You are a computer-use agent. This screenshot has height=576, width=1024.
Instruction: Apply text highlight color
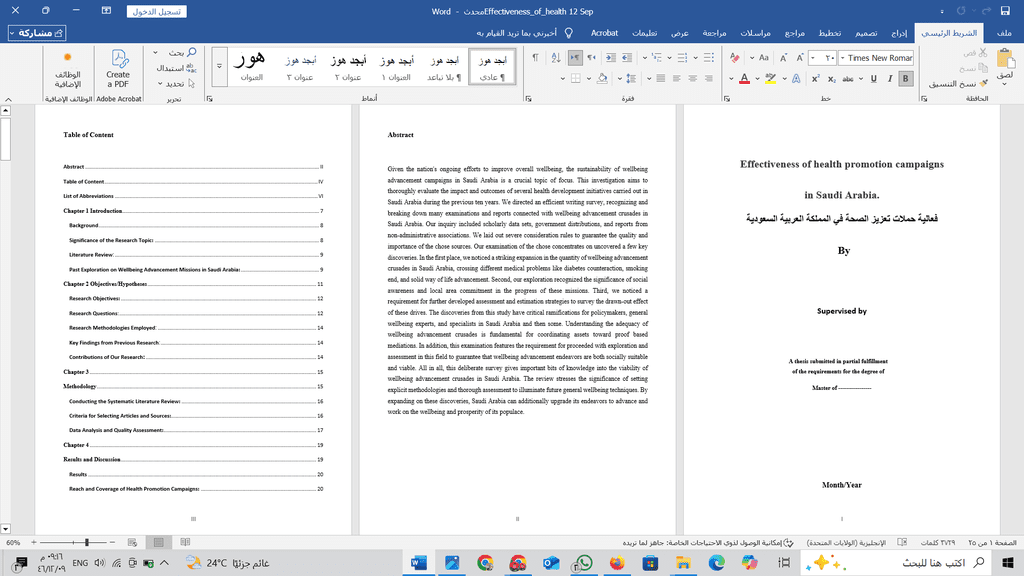pos(770,78)
